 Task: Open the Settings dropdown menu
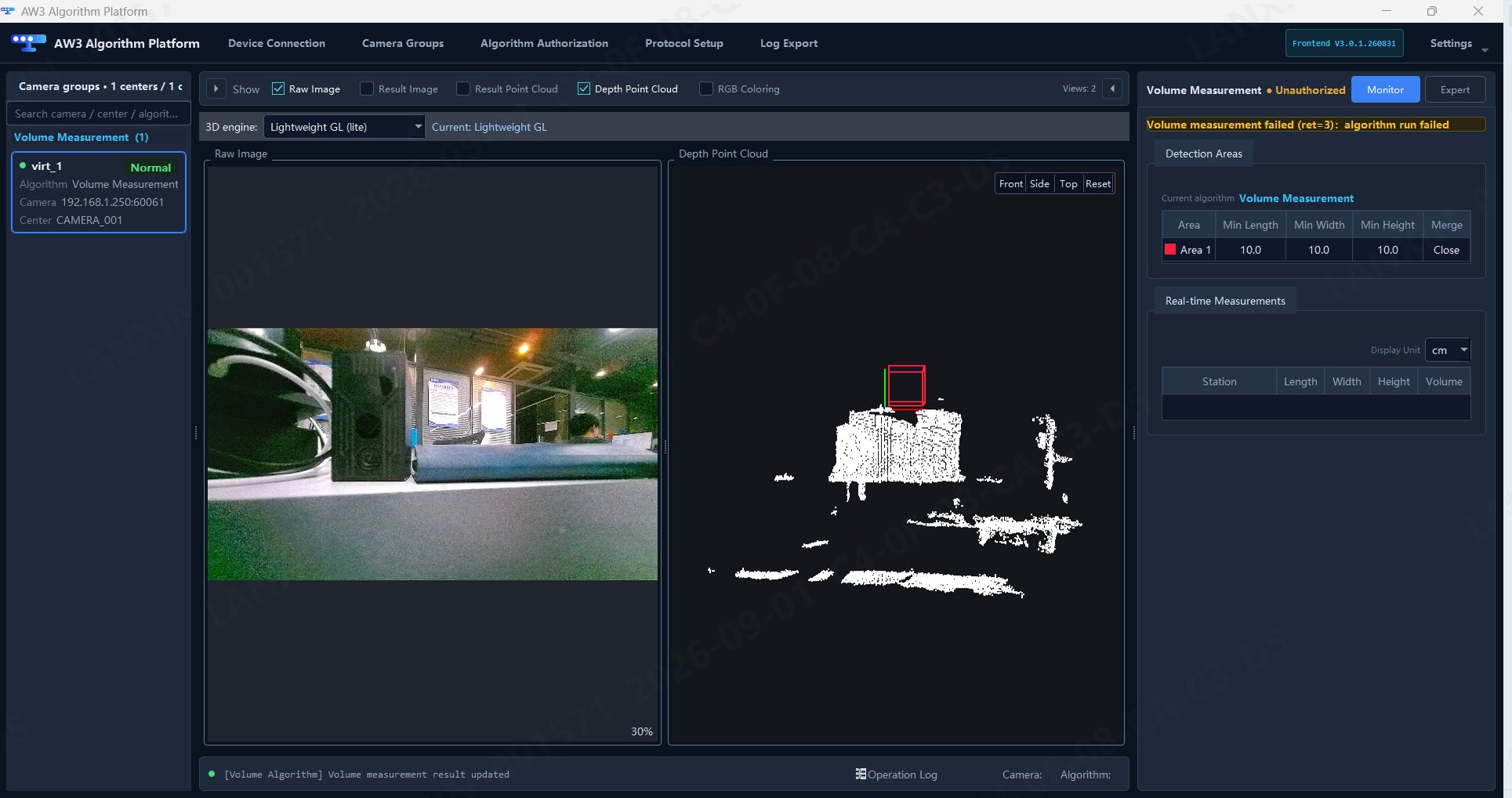point(1458,44)
